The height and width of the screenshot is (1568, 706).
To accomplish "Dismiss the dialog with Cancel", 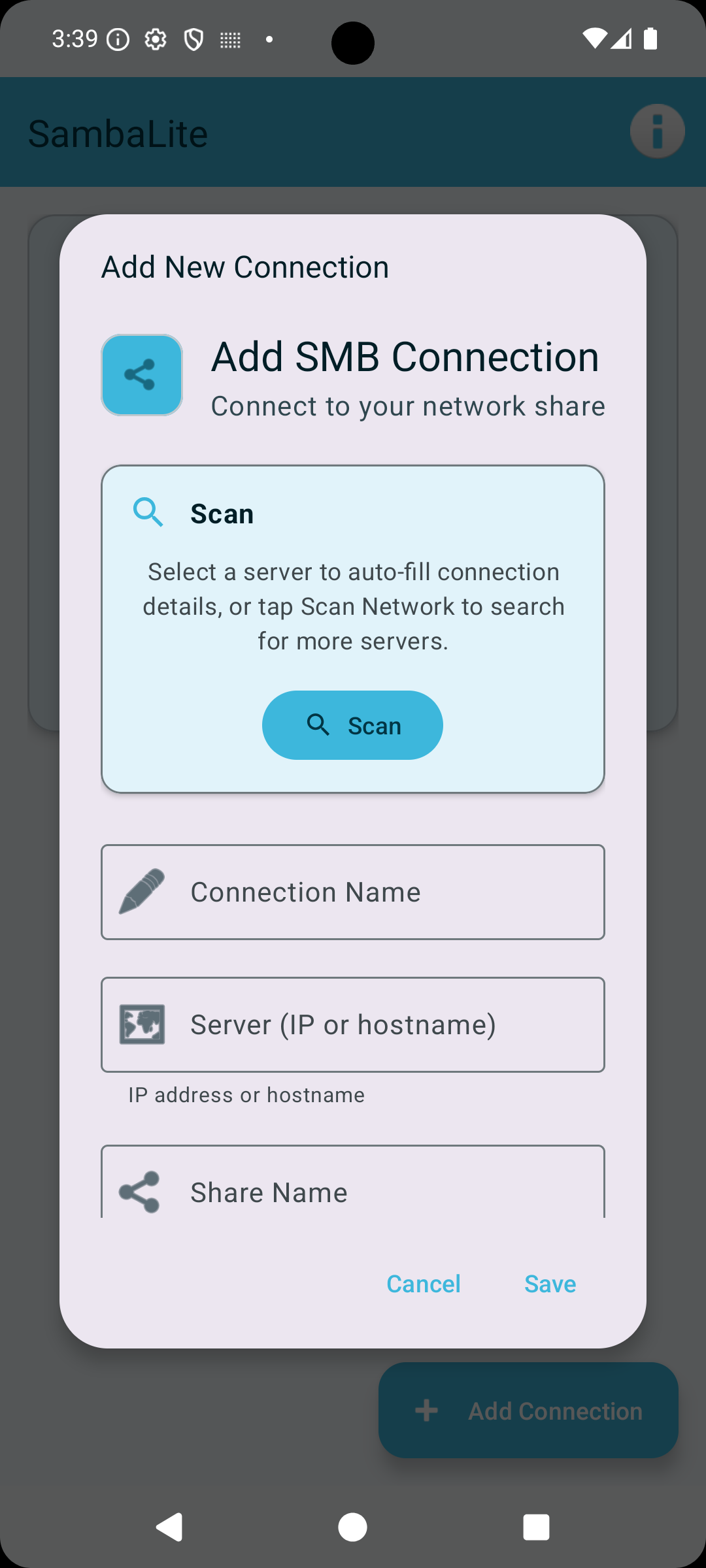I will [424, 1284].
